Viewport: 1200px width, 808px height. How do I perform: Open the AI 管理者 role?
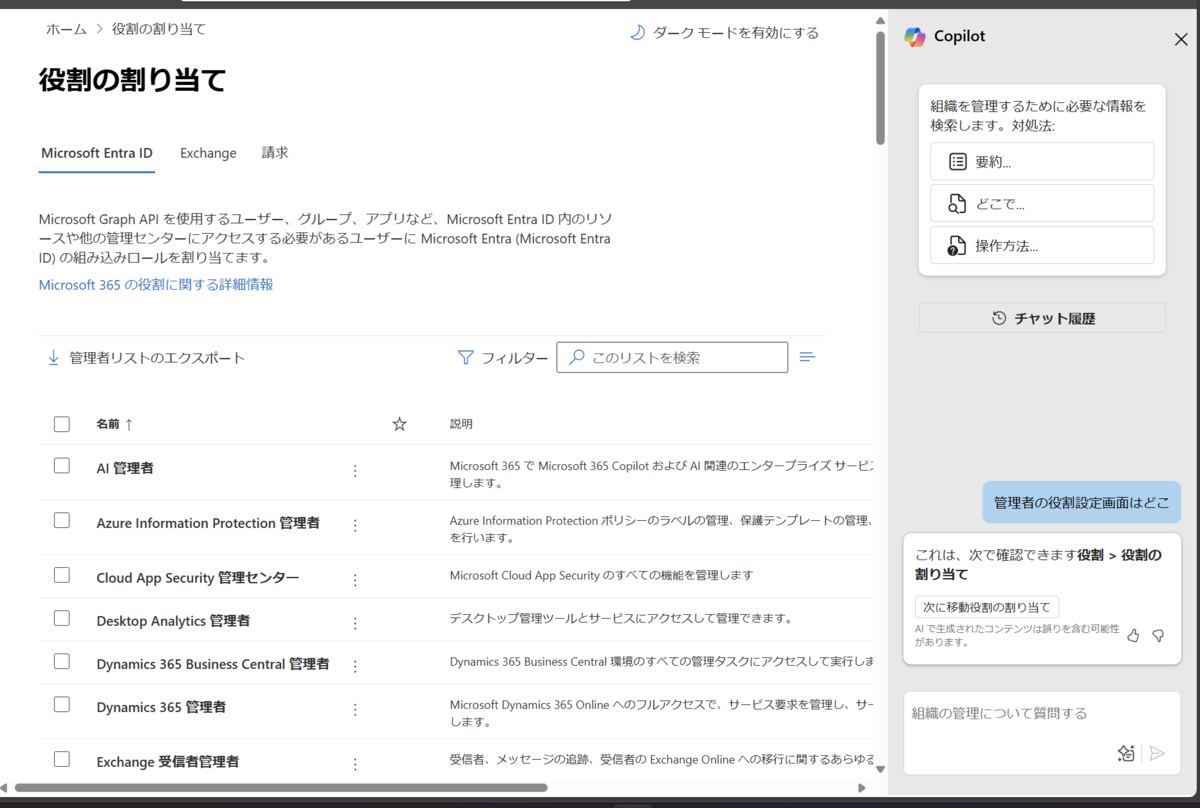[125, 468]
